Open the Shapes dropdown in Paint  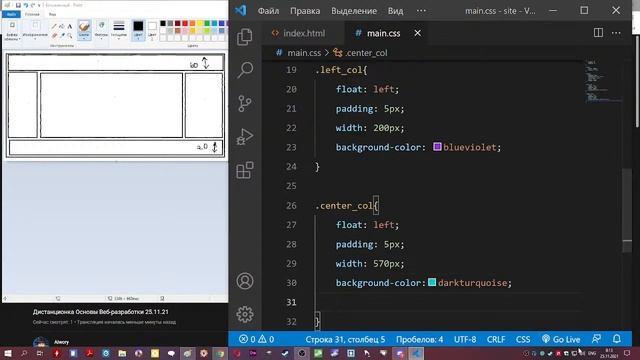(101, 31)
